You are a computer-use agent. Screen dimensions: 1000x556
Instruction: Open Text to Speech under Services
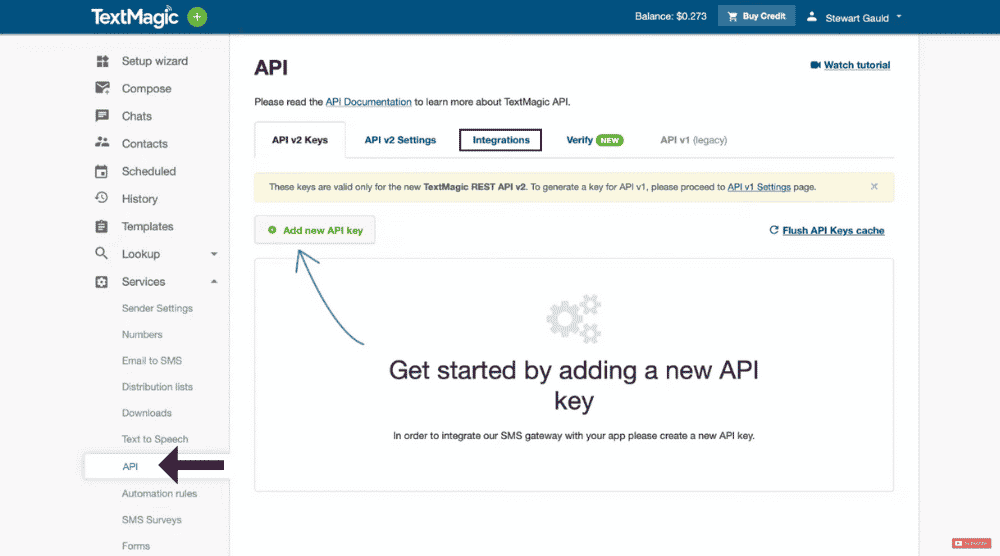pos(155,439)
